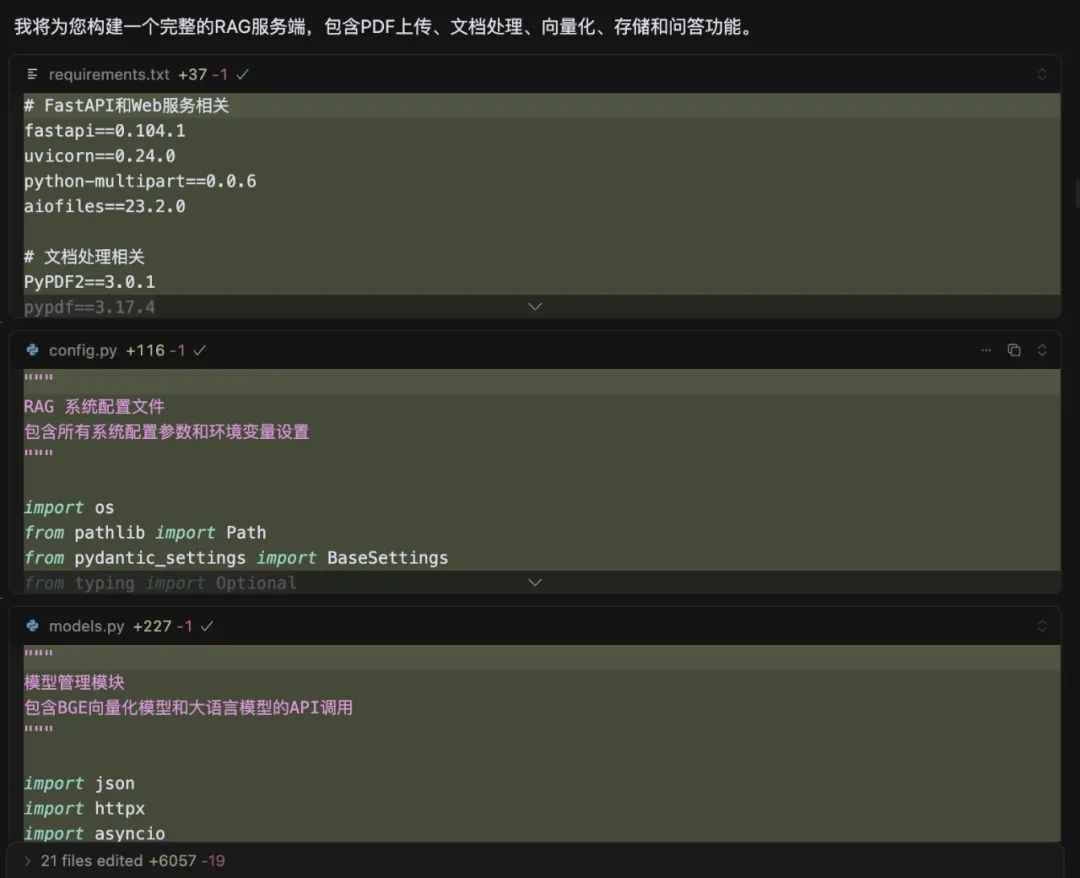Click the checkmark after config.py diff stats
This screenshot has height=878, width=1080.
tap(200, 350)
